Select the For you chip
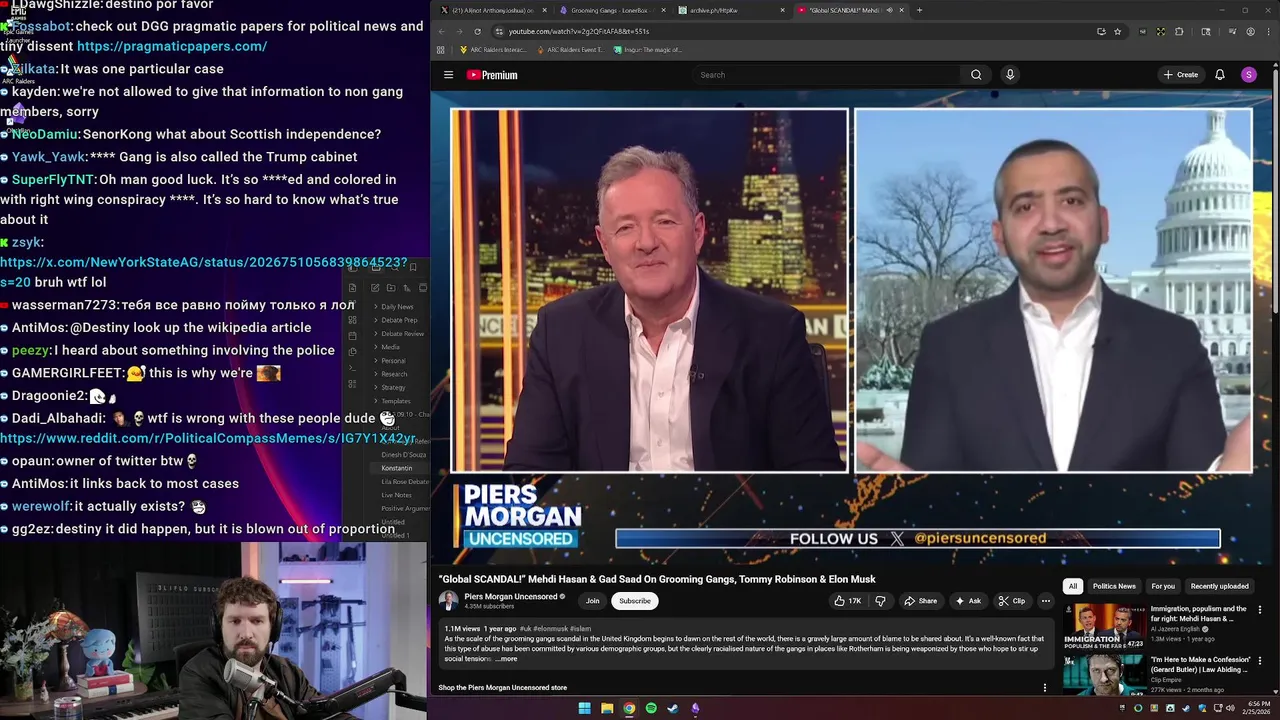 (1163, 586)
